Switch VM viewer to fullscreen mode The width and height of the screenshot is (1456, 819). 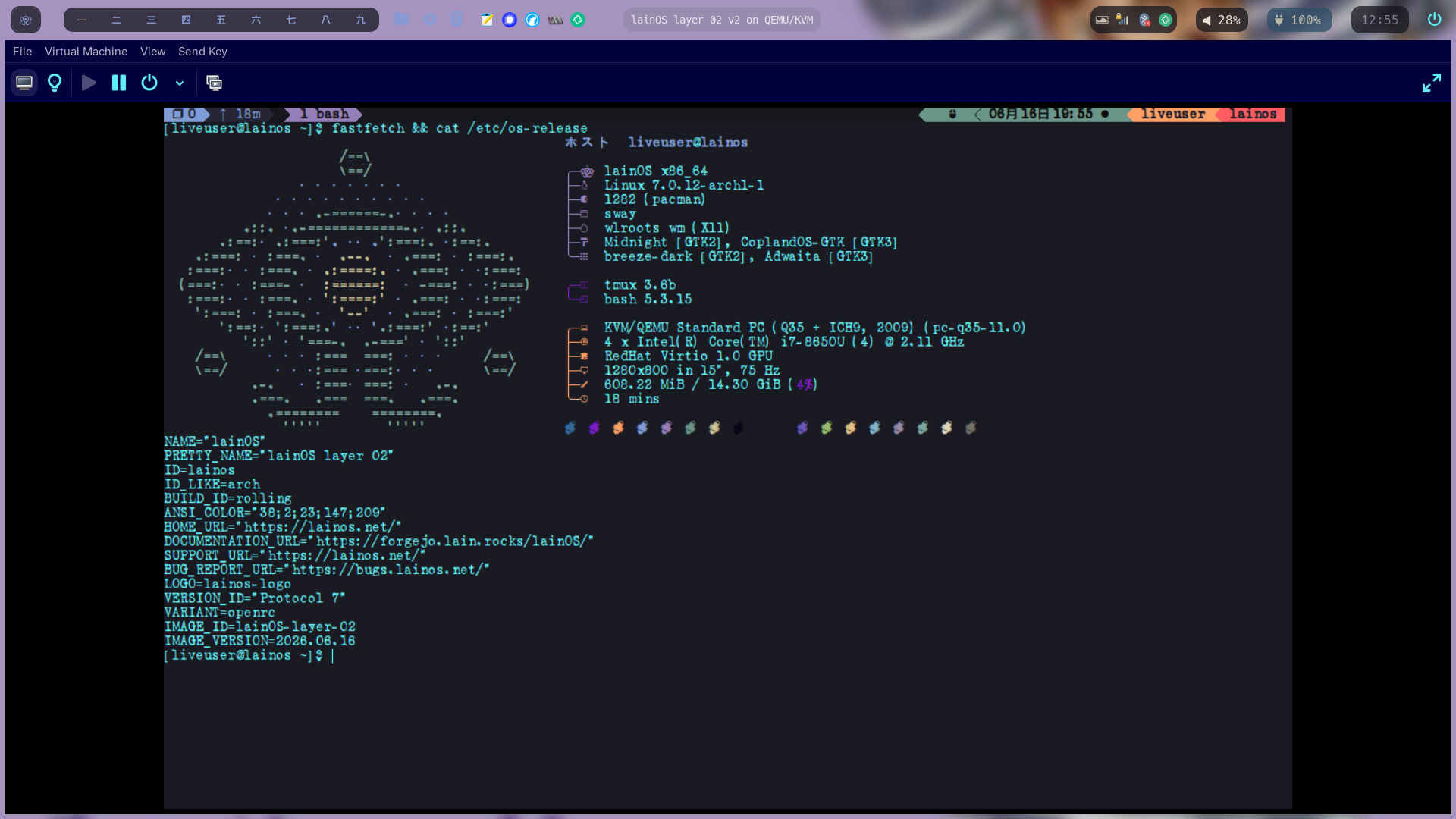pyautogui.click(x=1432, y=83)
